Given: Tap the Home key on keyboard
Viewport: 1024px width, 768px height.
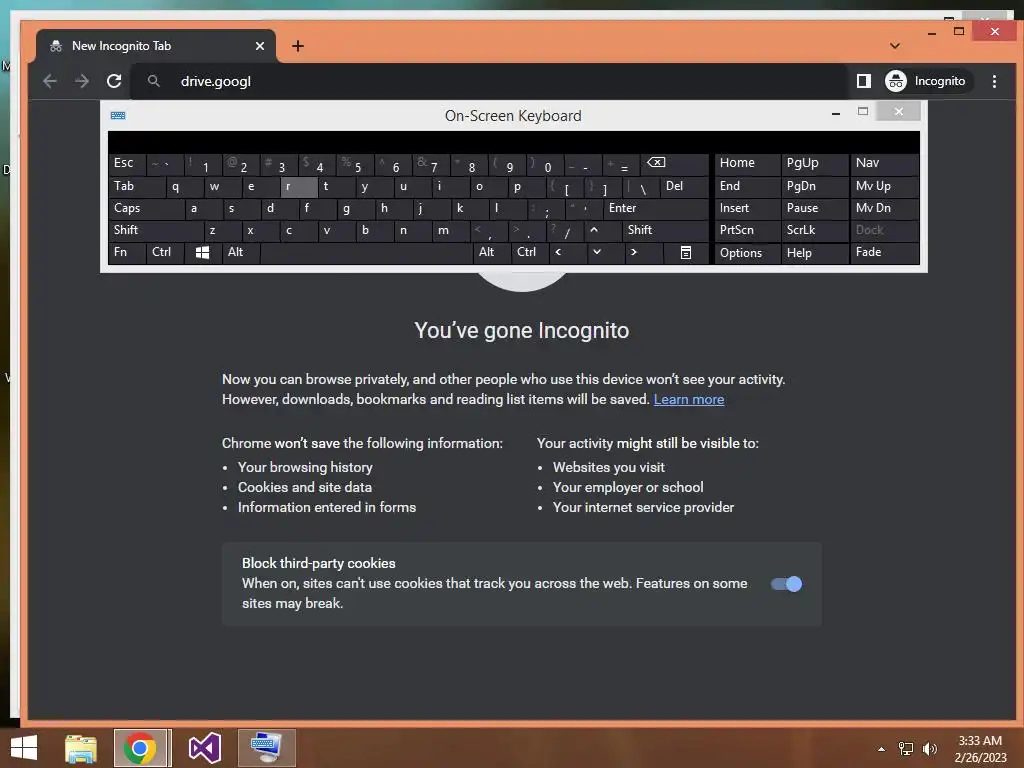Looking at the screenshot, I should click(x=747, y=163).
